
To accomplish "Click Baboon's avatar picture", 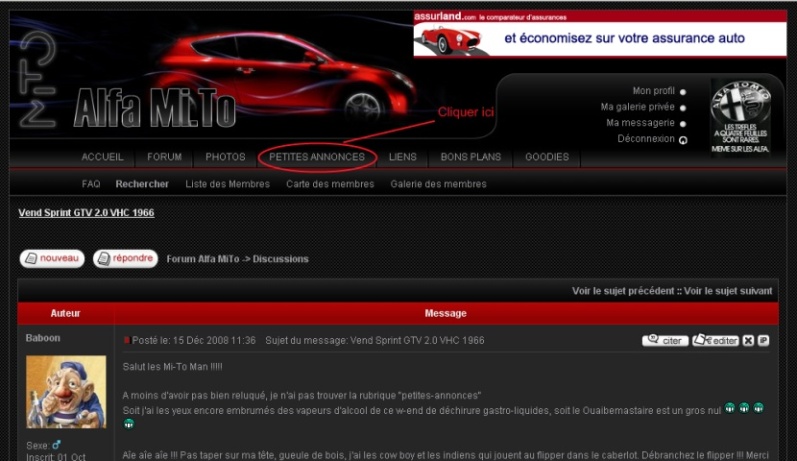I will 66,392.
